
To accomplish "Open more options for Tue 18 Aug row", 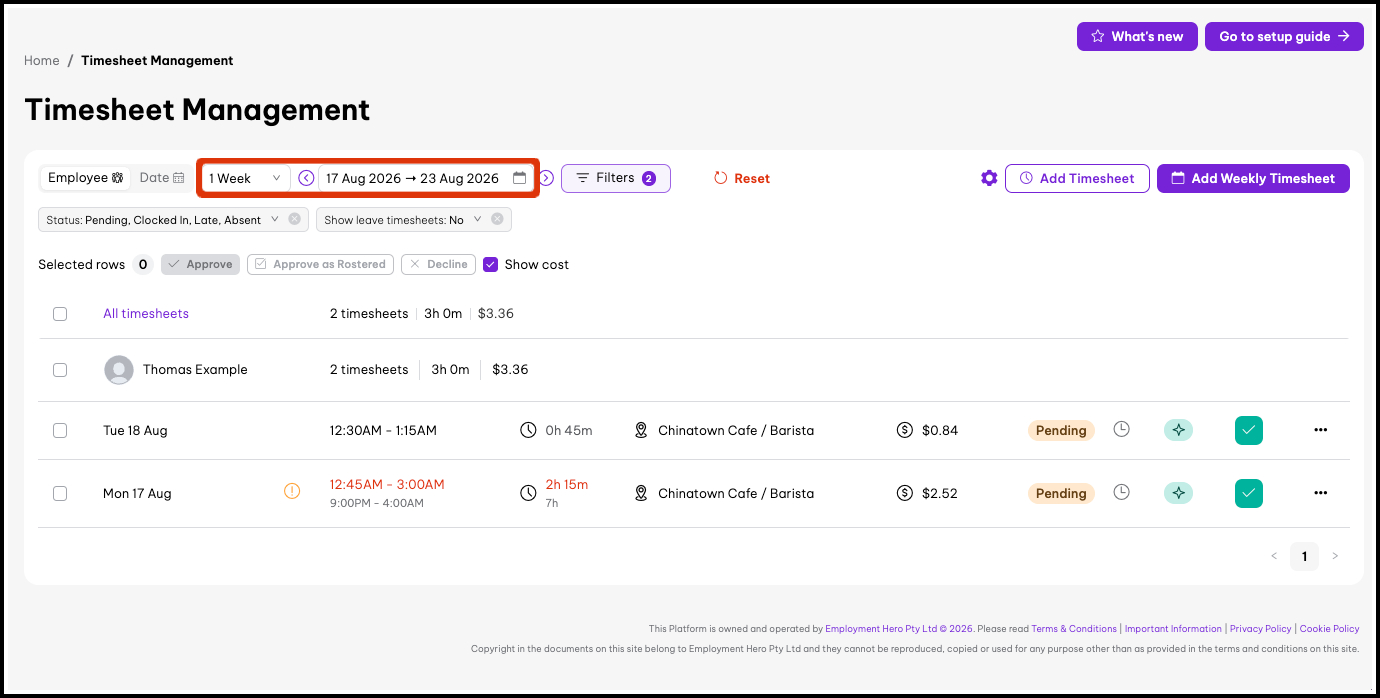I will pyautogui.click(x=1320, y=430).
